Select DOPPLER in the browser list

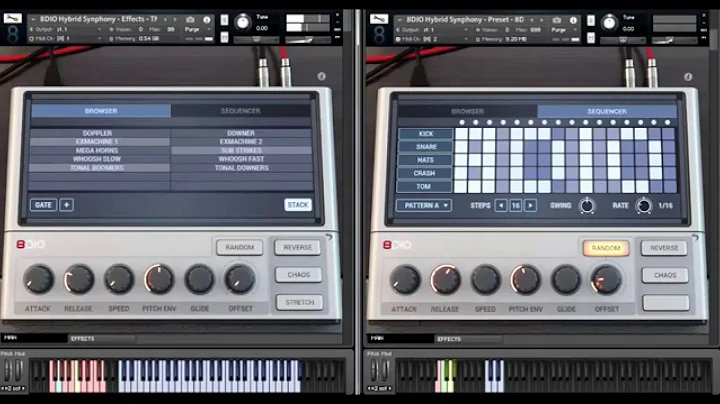pyautogui.click(x=97, y=133)
